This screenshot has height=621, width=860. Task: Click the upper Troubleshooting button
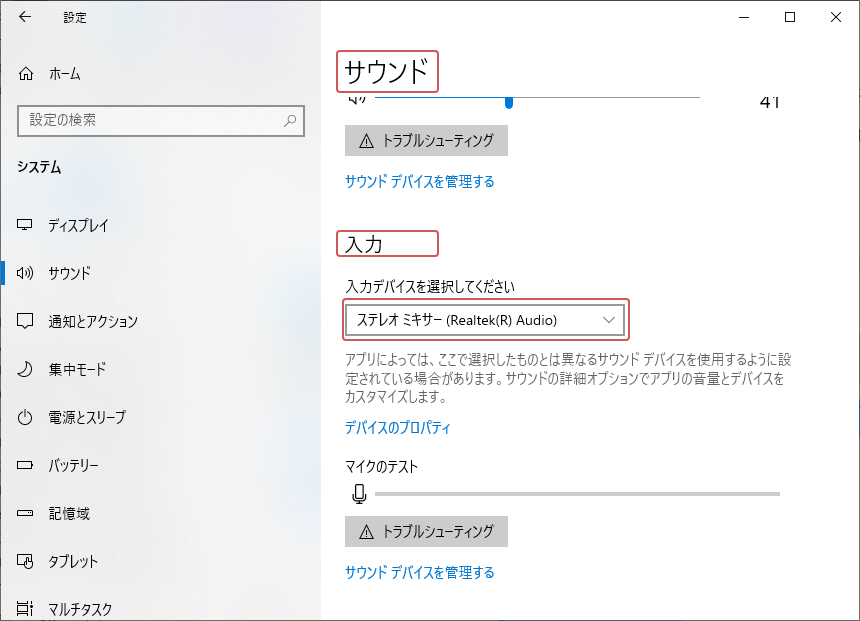(x=426, y=141)
